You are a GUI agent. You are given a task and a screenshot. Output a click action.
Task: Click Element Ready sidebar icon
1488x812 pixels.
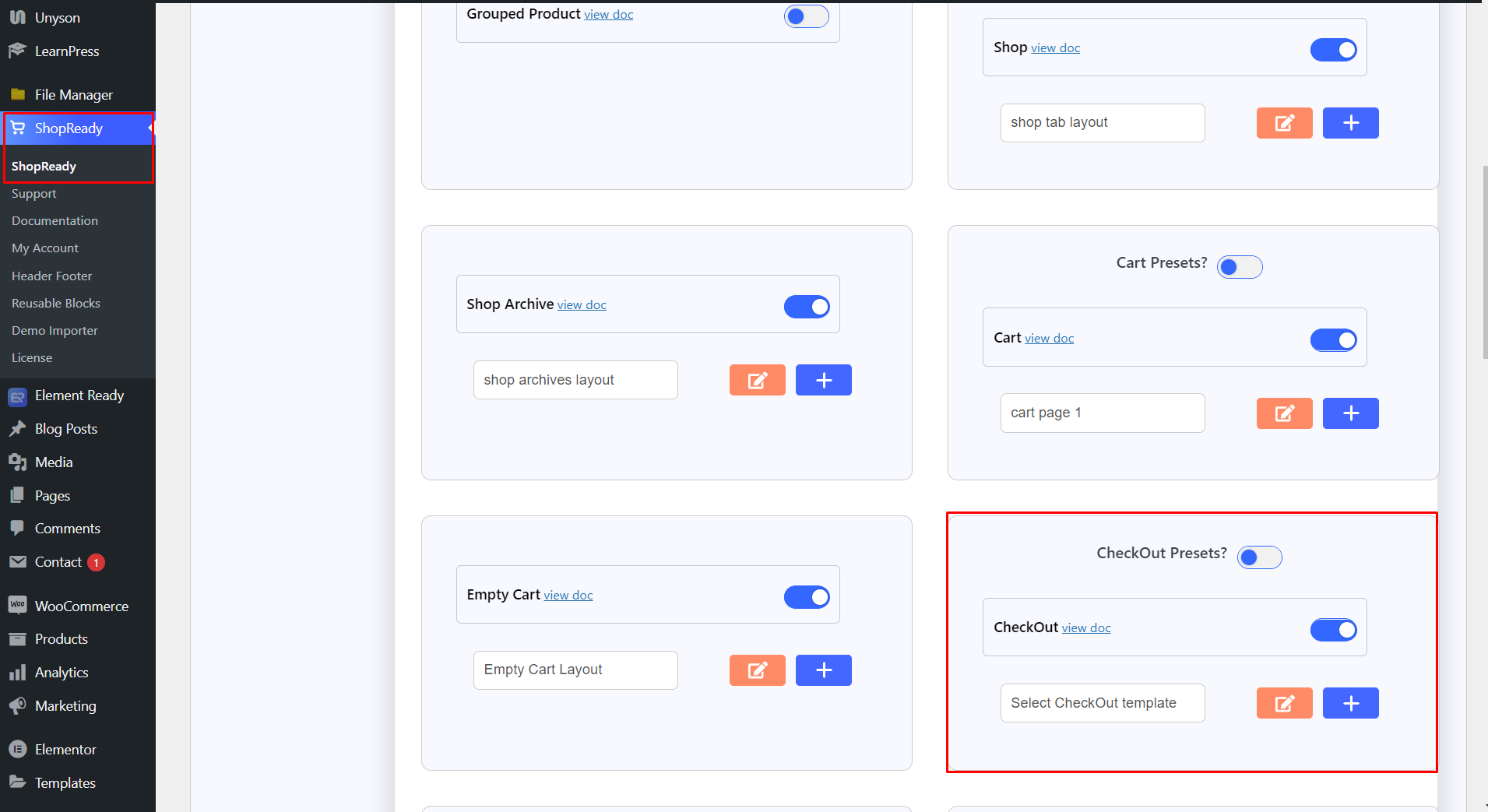(17, 396)
